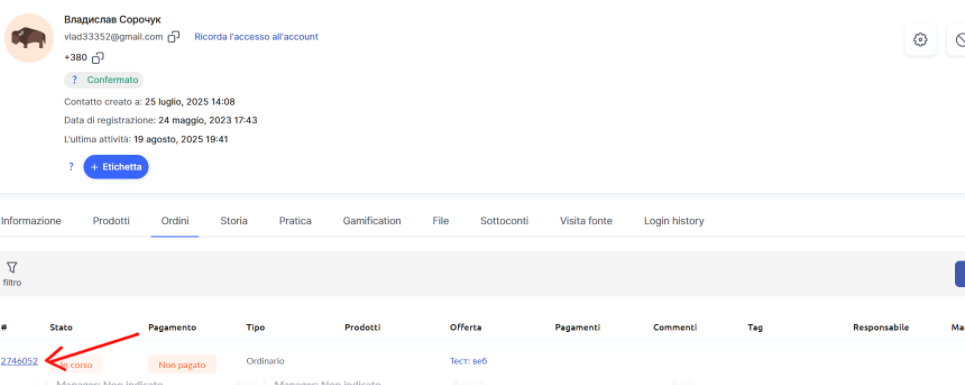The image size is (965, 385).
Task: Open the funnel filtro icon
Action: pos(12,268)
